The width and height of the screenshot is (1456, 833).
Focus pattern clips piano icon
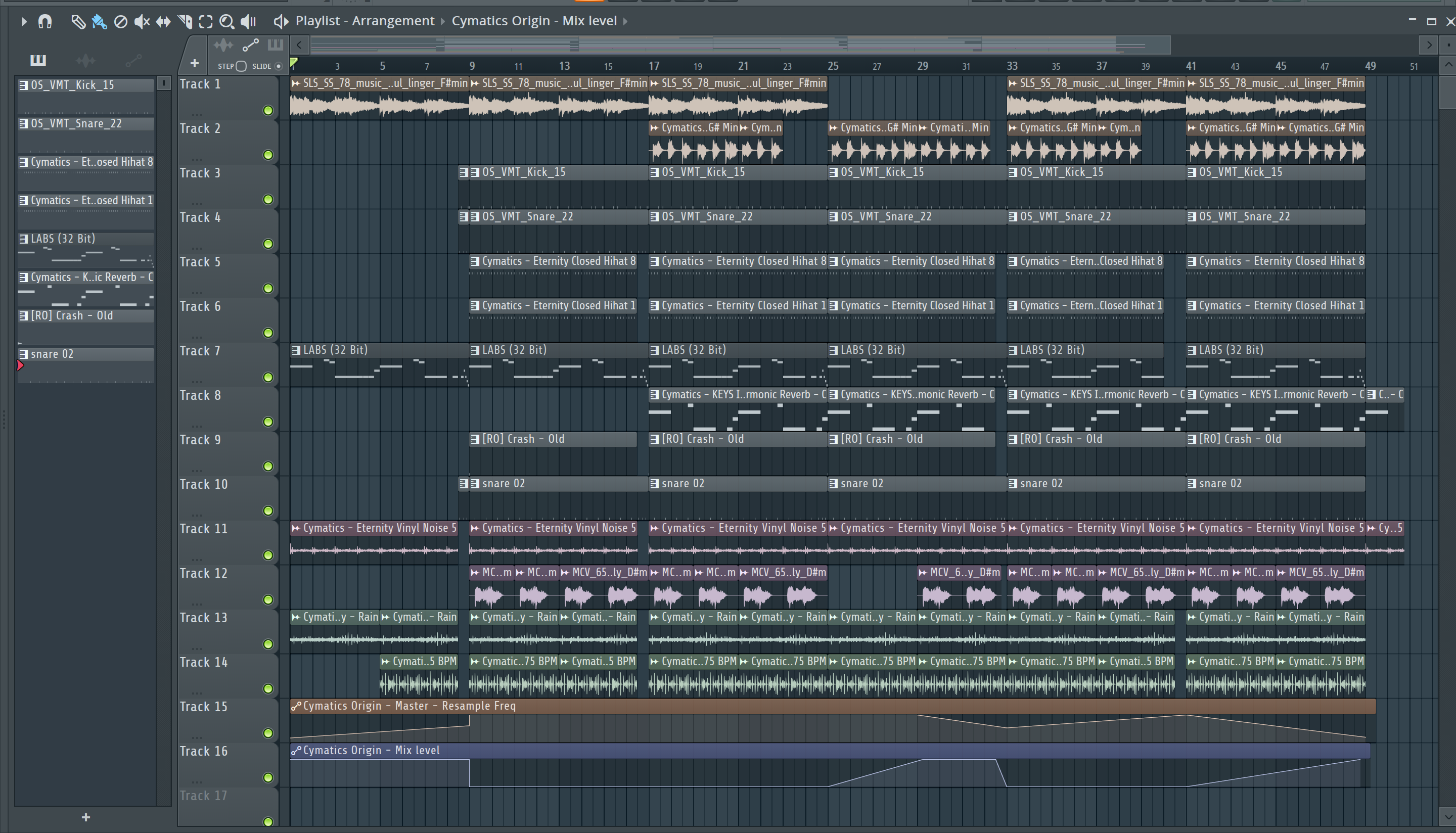(x=275, y=44)
